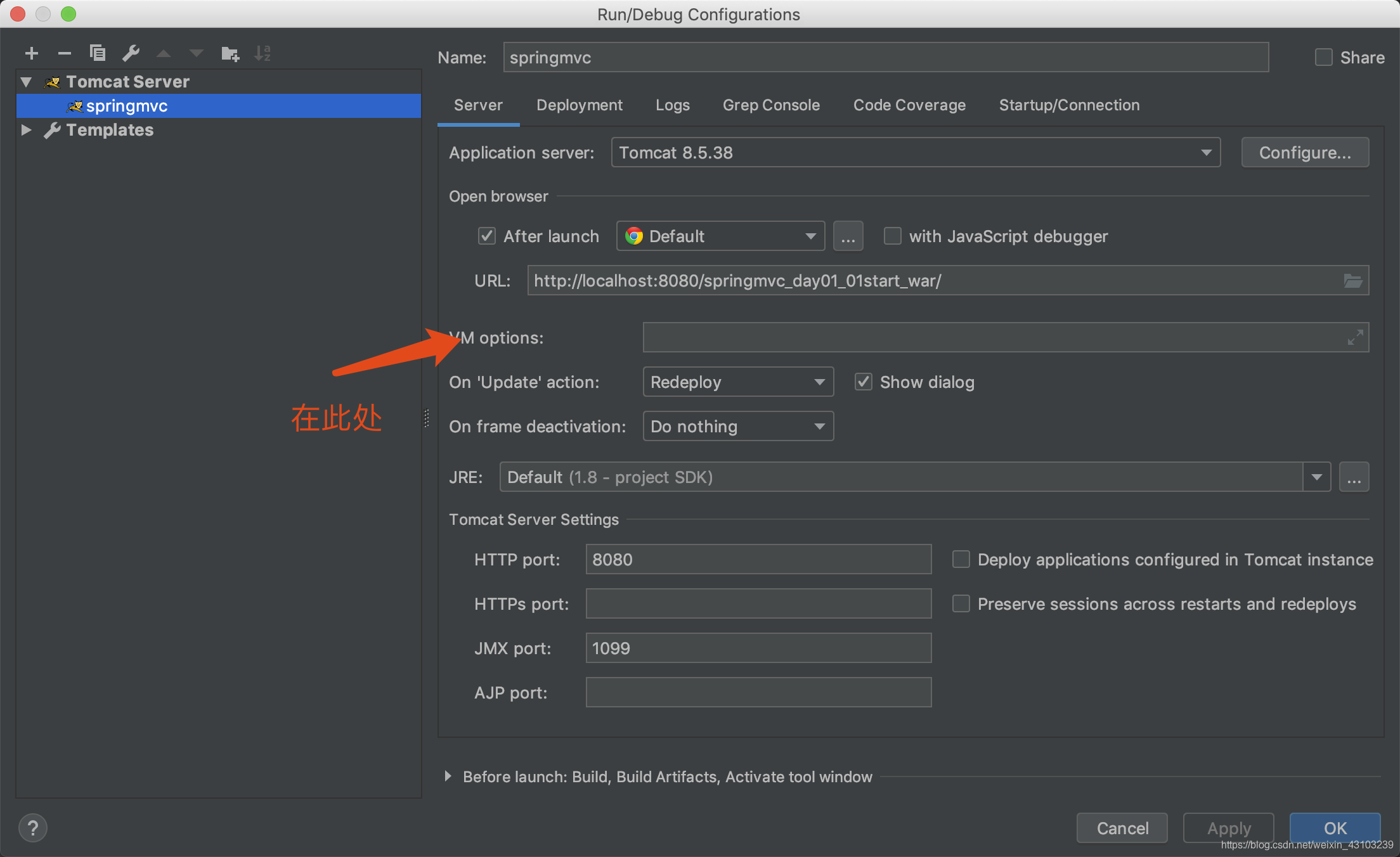The image size is (1400, 857).
Task: Expand Templates tree node
Action: pyautogui.click(x=26, y=130)
